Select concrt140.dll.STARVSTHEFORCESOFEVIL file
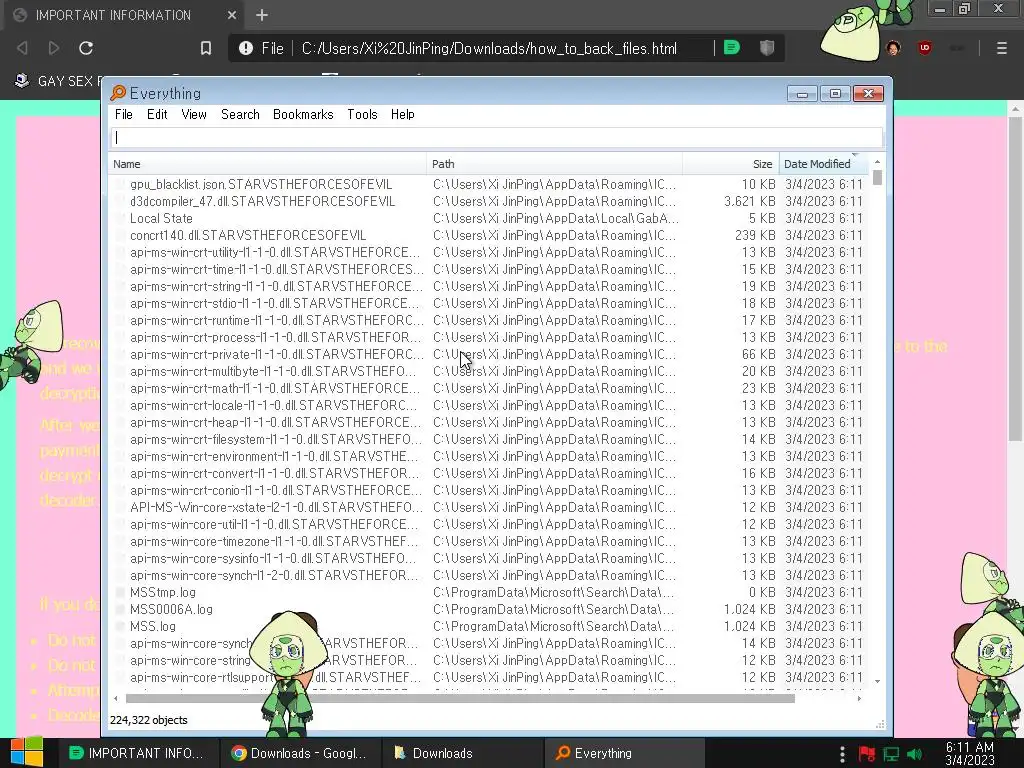This screenshot has width=1024, height=768. click(x=248, y=235)
